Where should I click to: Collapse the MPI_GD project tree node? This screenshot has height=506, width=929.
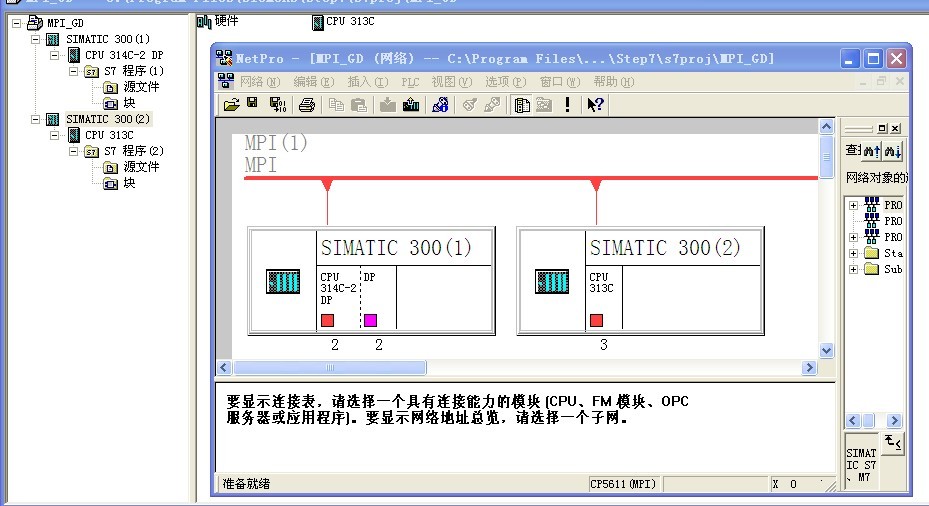[17, 23]
